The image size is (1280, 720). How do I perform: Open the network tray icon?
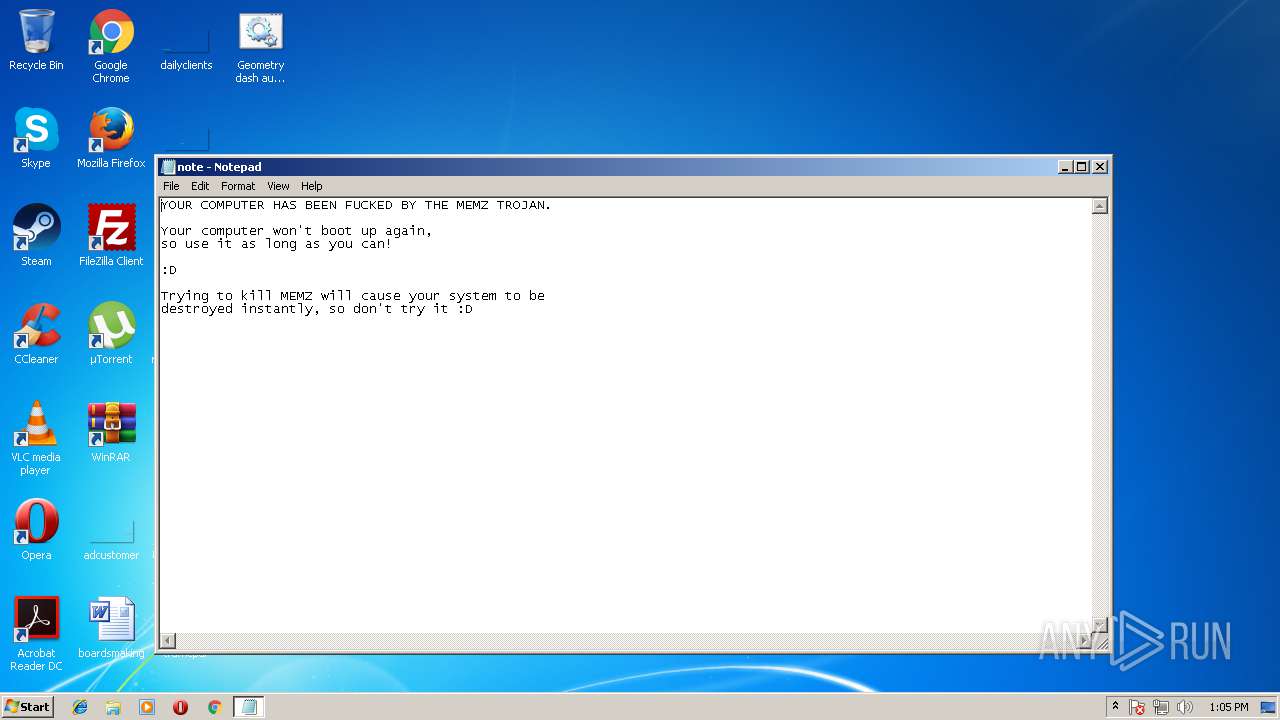tap(1161, 707)
